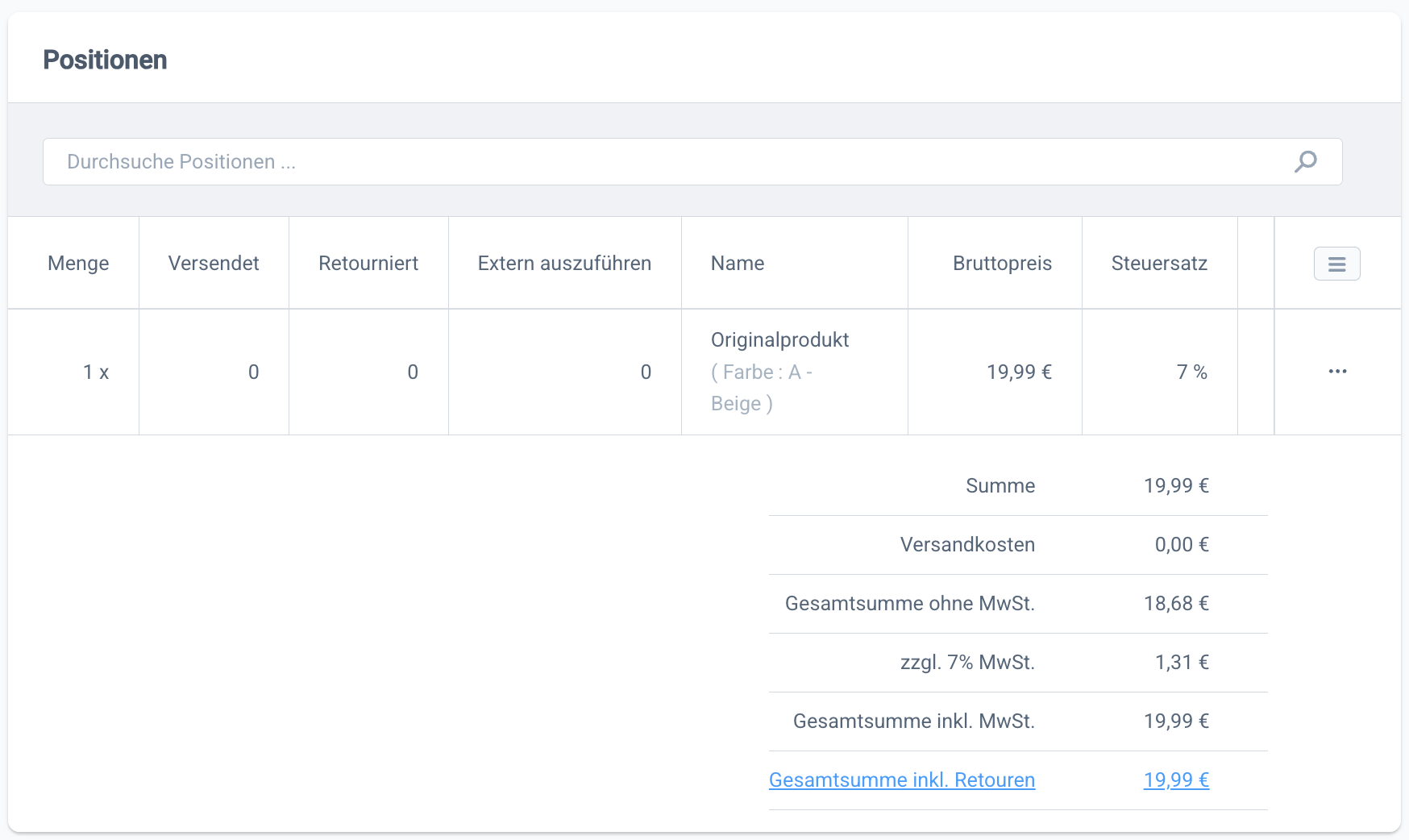Click the Positionen card heading
The image size is (1409, 840).
click(105, 60)
